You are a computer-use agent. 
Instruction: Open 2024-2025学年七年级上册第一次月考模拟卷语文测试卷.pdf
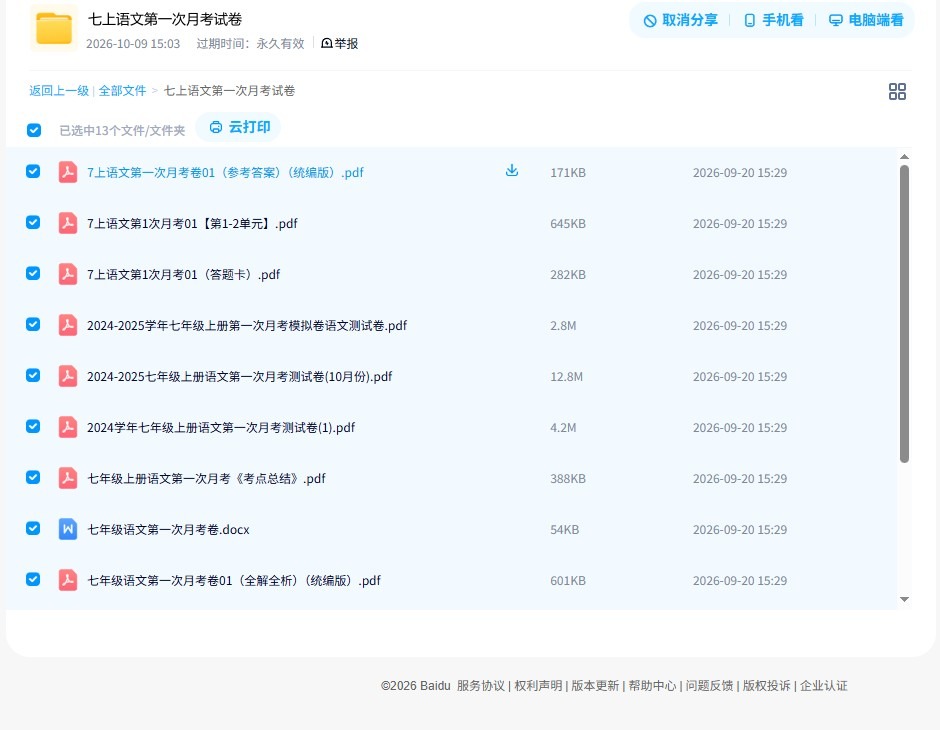(247, 325)
